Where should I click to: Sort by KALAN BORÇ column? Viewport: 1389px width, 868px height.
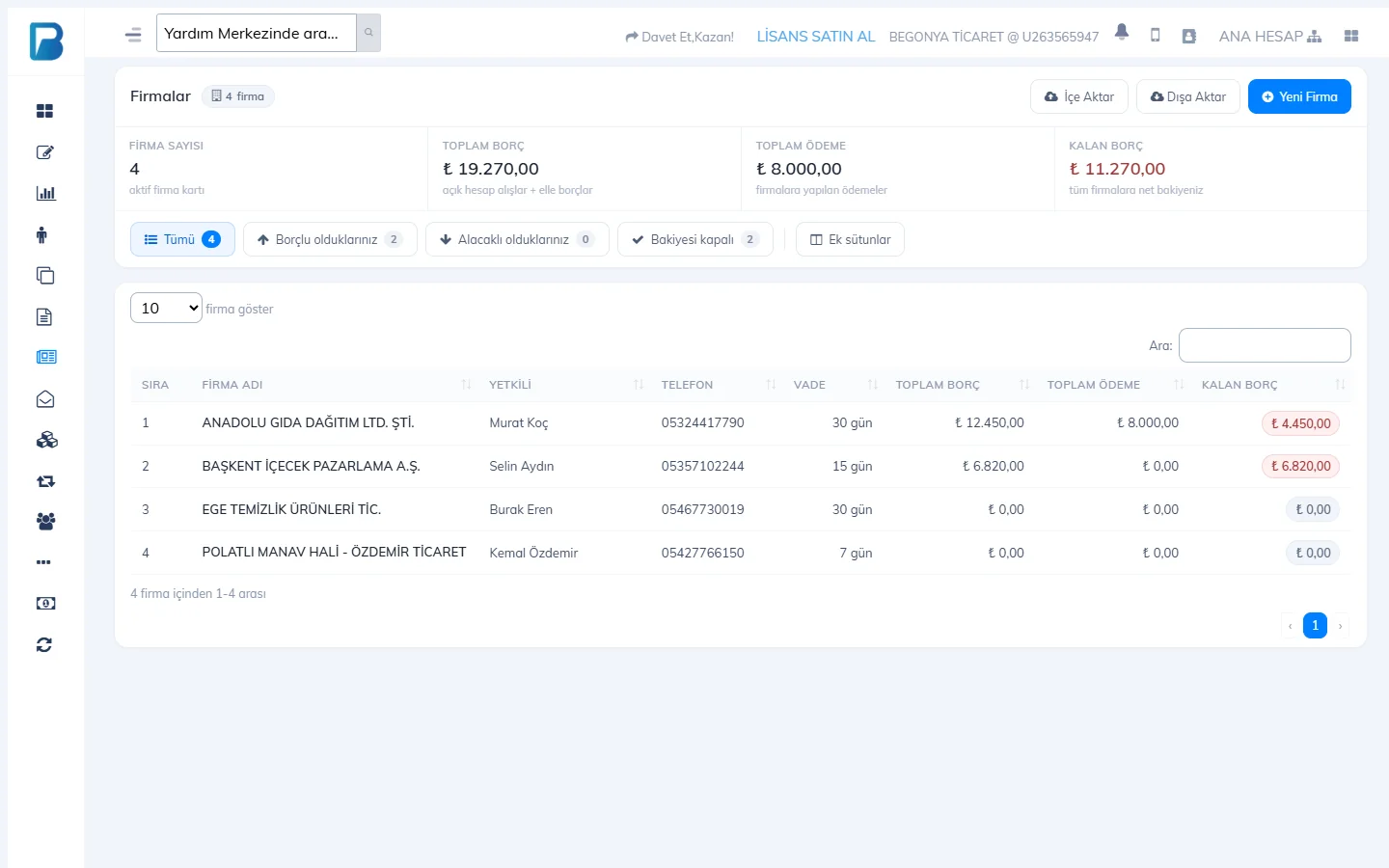click(x=1270, y=385)
